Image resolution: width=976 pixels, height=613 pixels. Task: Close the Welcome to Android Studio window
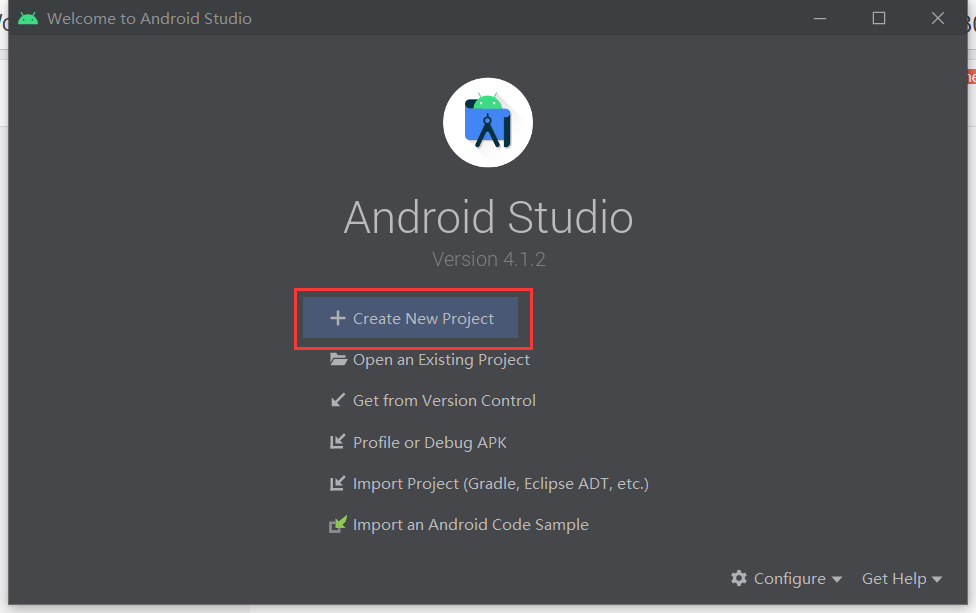pyautogui.click(x=937, y=18)
